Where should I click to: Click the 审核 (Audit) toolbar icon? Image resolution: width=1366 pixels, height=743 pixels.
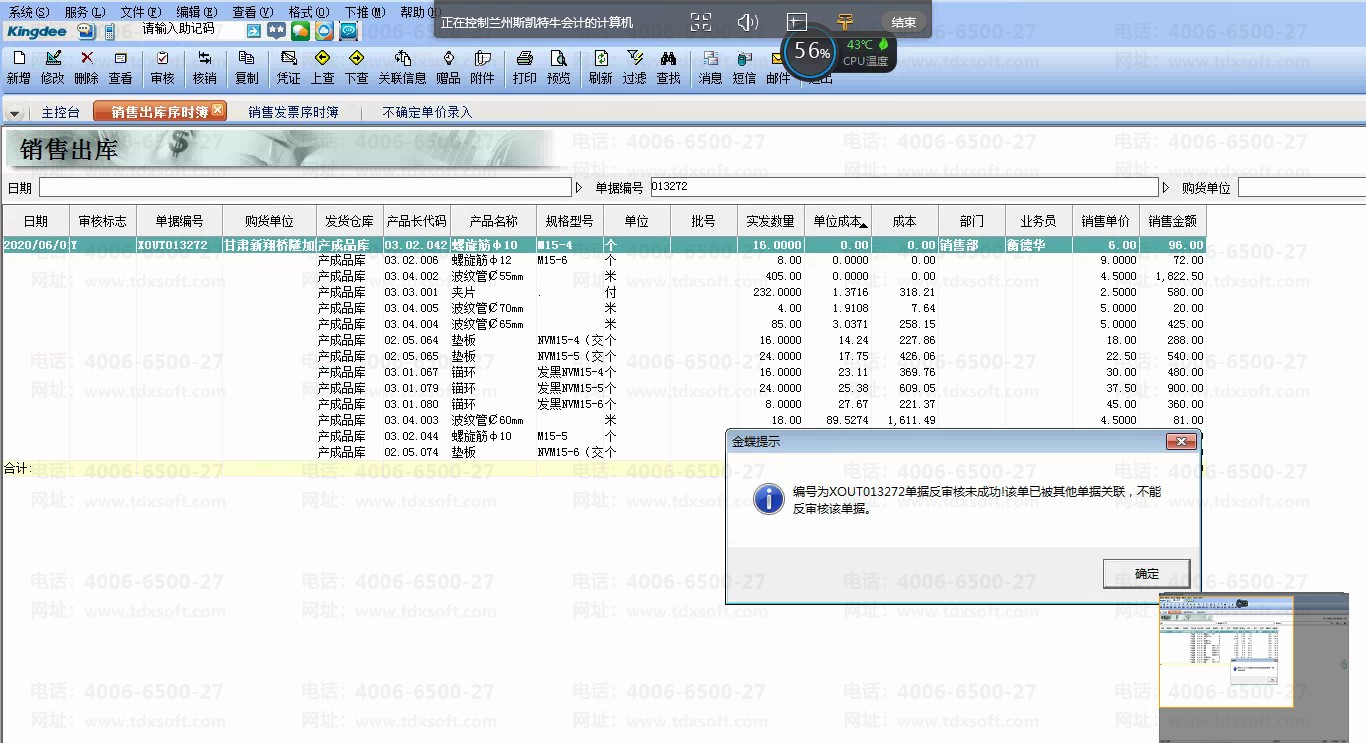point(162,67)
